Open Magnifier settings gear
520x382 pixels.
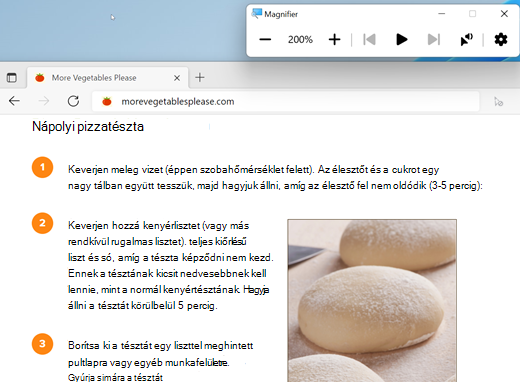click(501, 40)
